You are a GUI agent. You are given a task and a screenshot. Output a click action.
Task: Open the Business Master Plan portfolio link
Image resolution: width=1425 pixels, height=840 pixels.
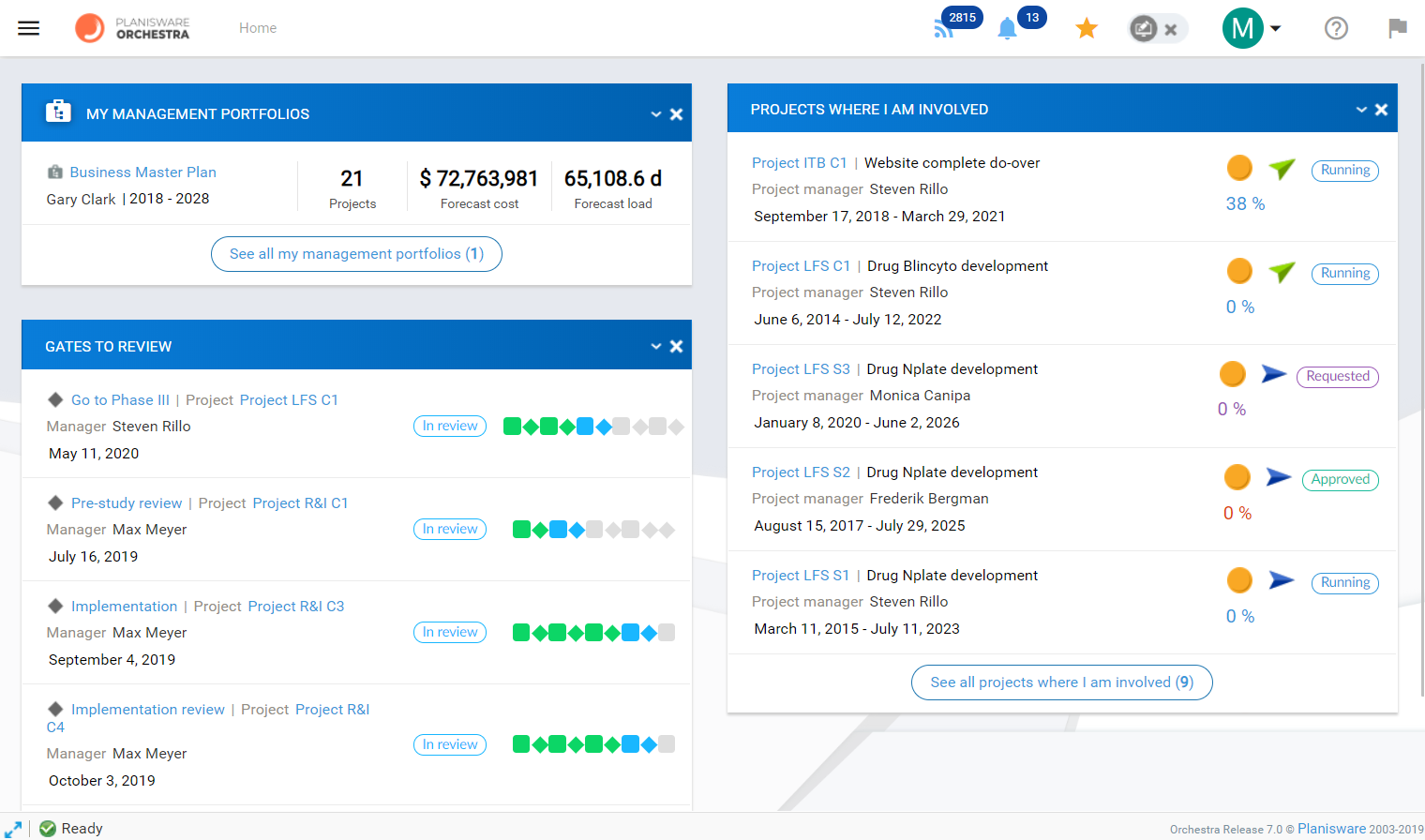click(x=142, y=172)
